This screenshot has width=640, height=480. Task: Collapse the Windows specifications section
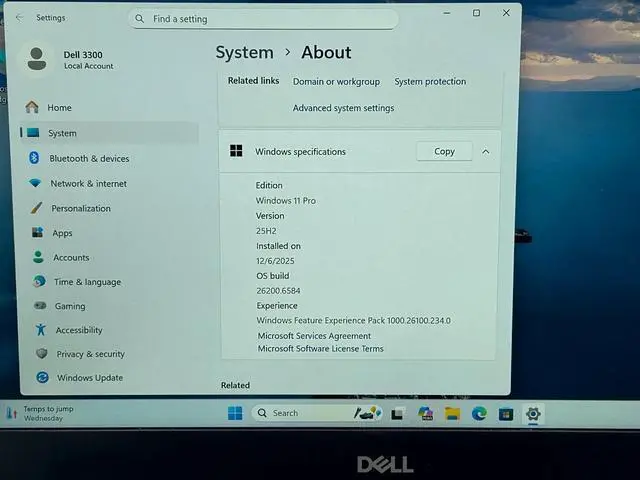click(x=486, y=152)
